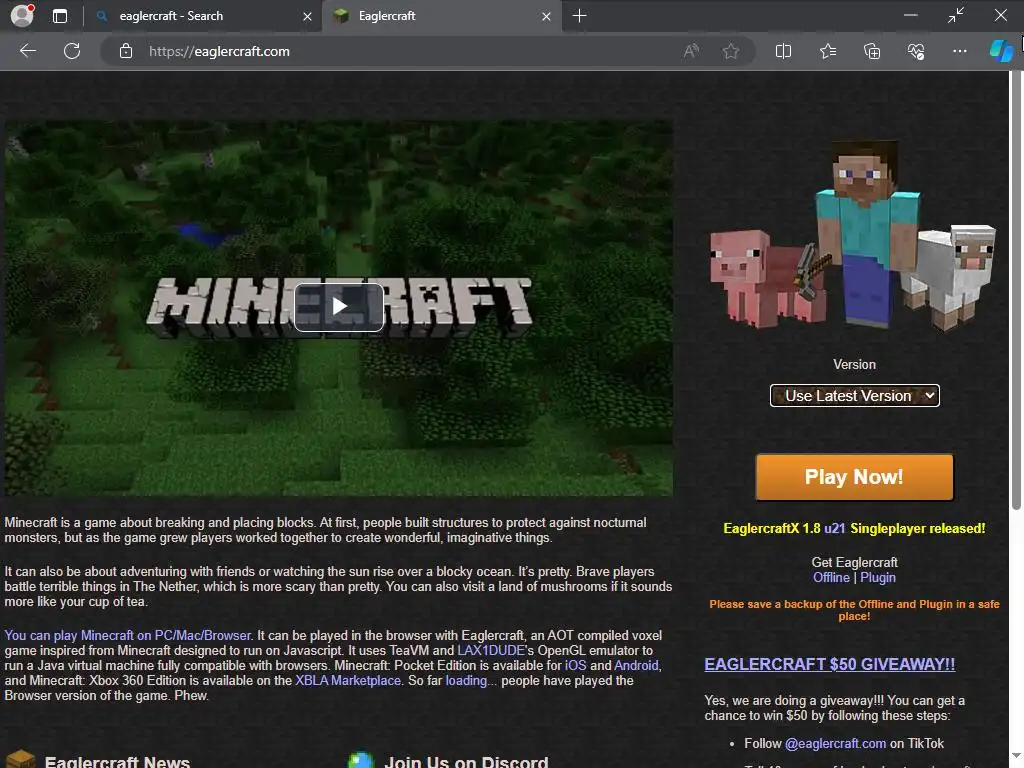
Task: Click the Steve with pig and sheep image
Action: click(853, 234)
